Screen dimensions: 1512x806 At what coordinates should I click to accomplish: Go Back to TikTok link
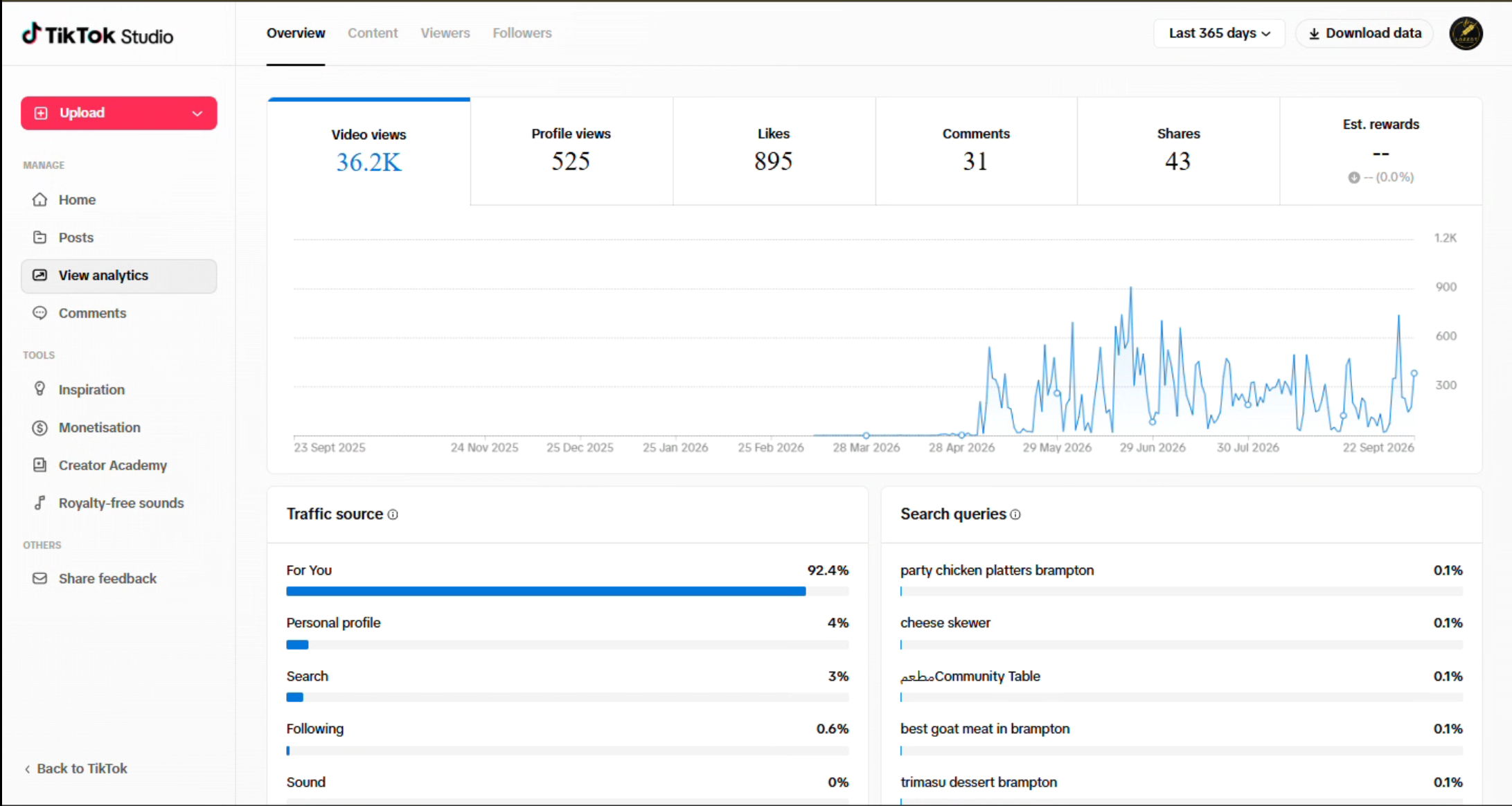[76, 769]
